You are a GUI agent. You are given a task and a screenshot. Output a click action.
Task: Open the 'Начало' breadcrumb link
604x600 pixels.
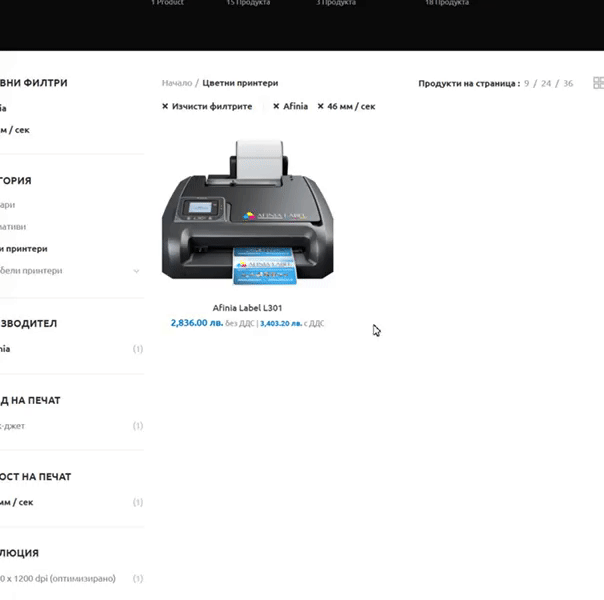coord(177,83)
